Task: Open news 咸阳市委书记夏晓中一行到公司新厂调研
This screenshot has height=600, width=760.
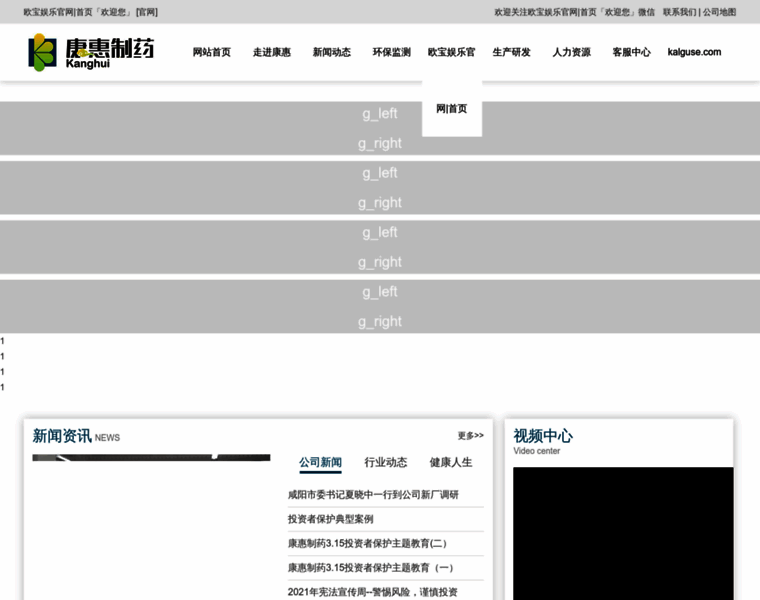Action: pyautogui.click(x=373, y=495)
